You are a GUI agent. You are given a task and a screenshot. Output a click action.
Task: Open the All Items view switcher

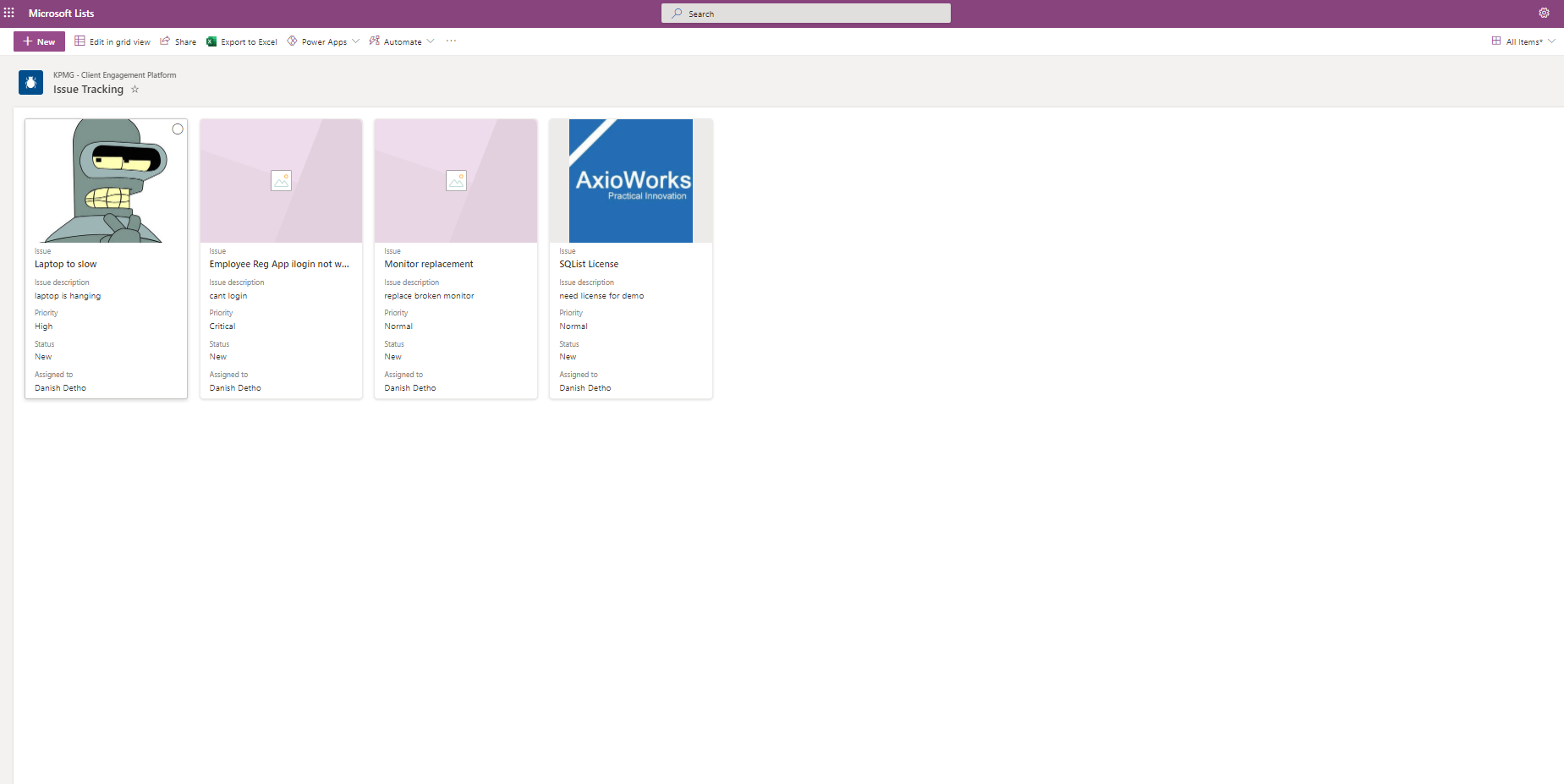(x=1523, y=41)
